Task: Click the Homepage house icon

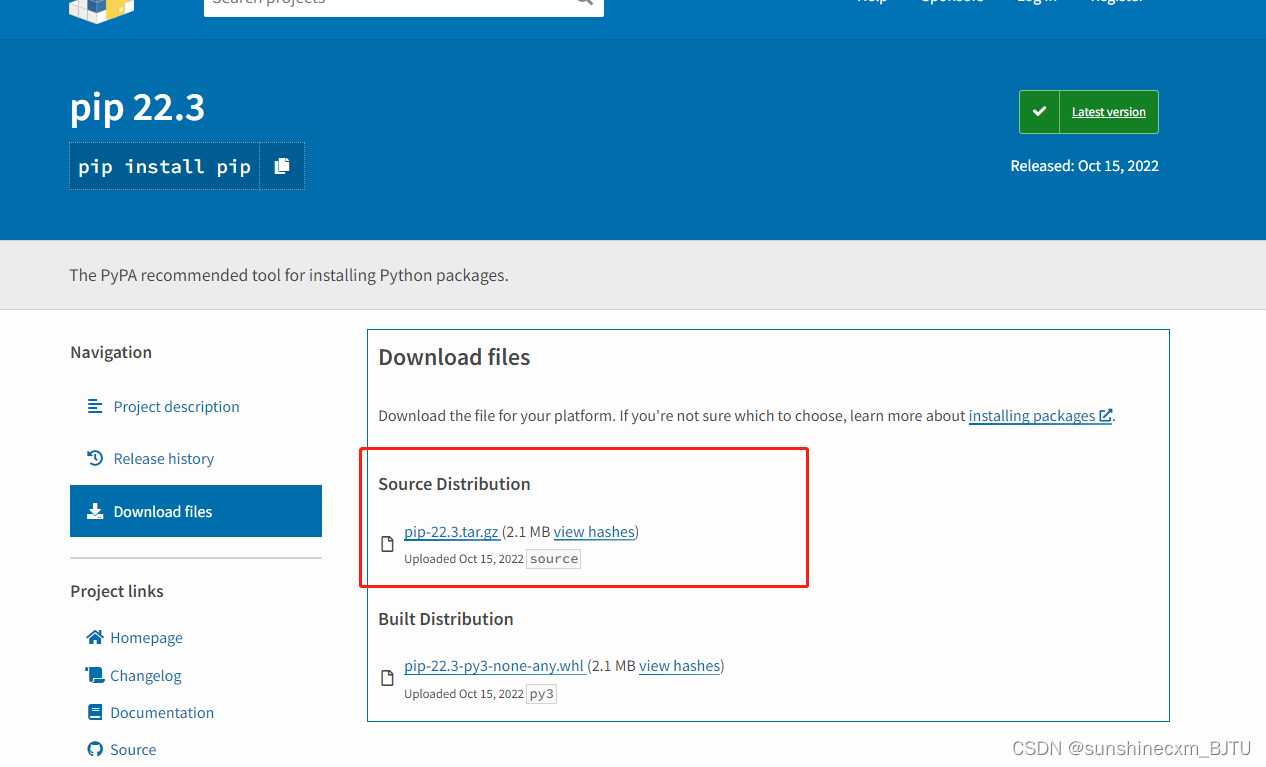Action: pos(95,637)
